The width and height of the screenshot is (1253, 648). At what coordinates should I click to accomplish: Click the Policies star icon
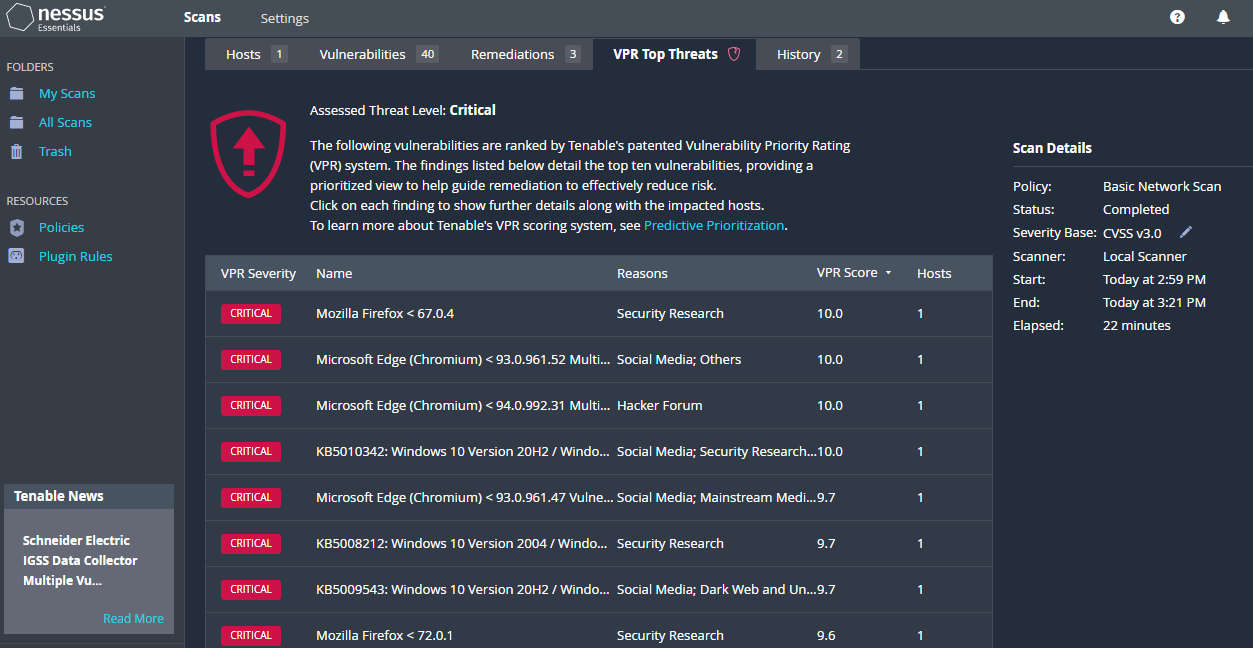17,227
